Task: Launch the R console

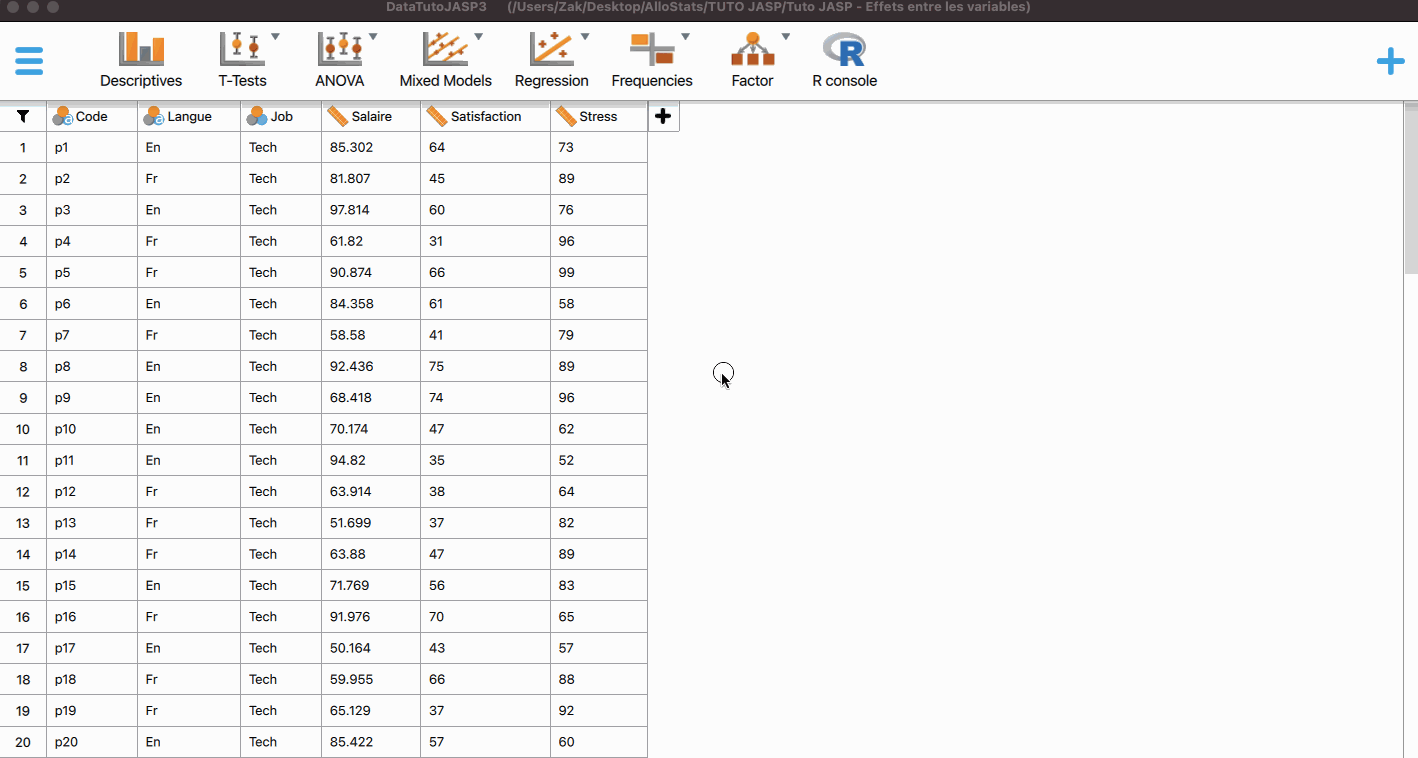Action: click(844, 61)
